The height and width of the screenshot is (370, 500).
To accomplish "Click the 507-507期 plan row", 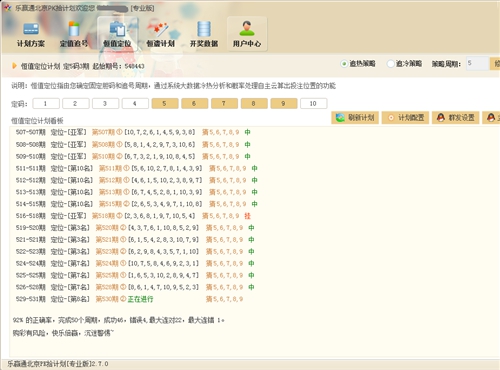I will (x=133, y=132).
